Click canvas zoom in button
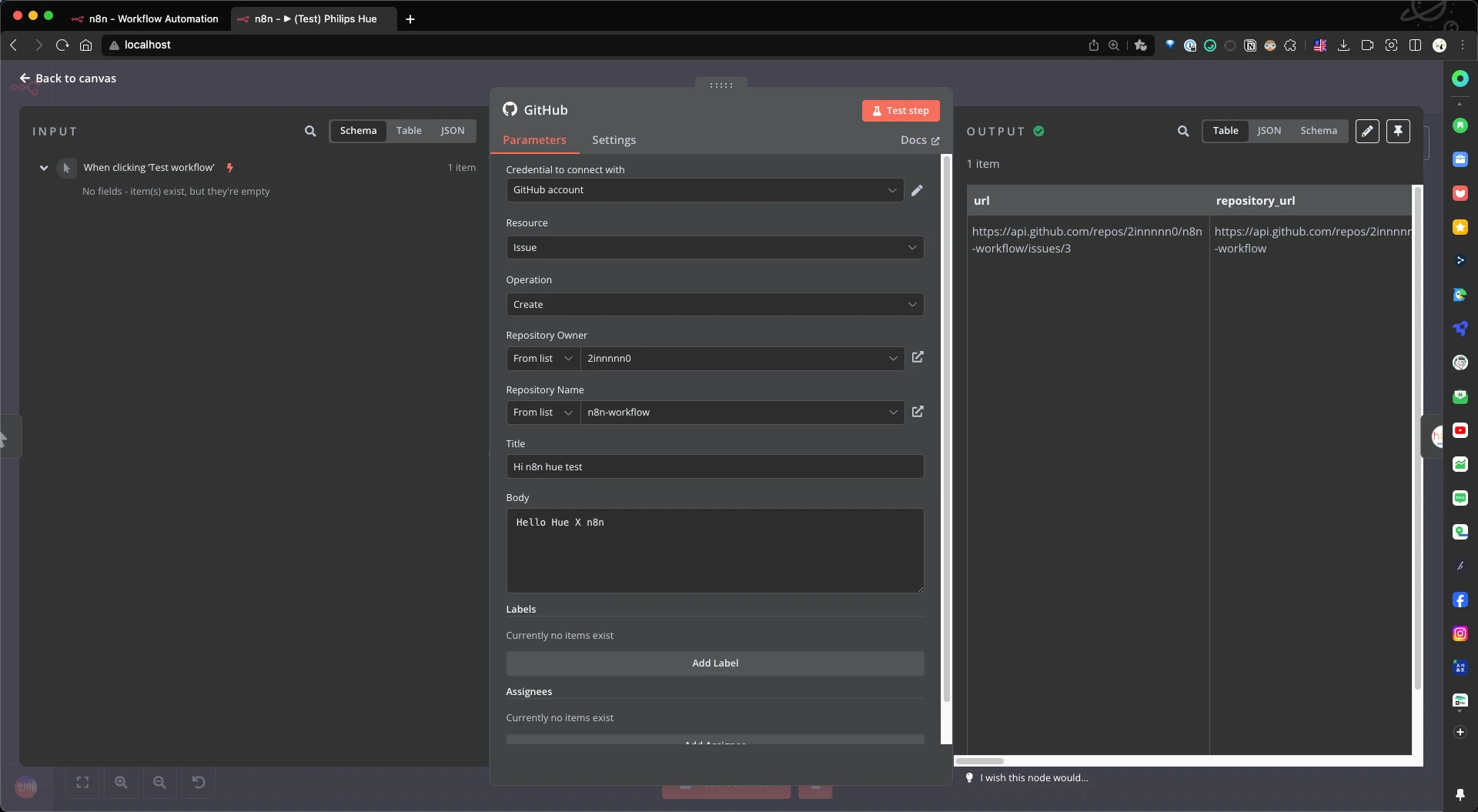This screenshot has height=812, width=1478. click(121, 782)
